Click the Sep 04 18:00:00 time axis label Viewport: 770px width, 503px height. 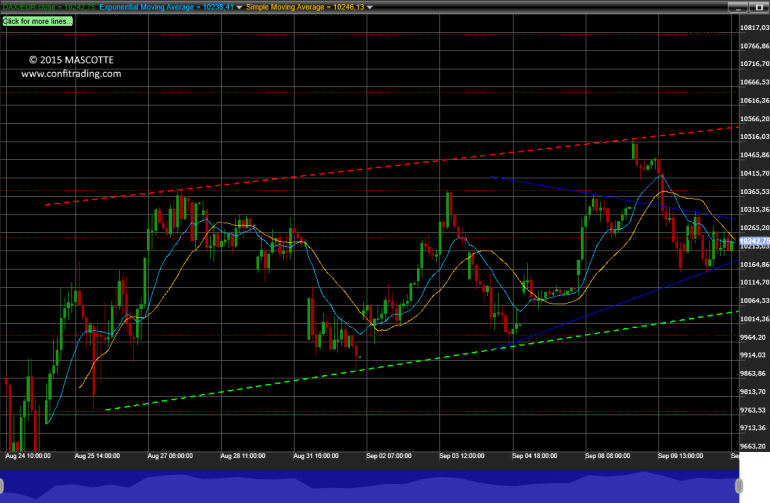[x=534, y=456]
